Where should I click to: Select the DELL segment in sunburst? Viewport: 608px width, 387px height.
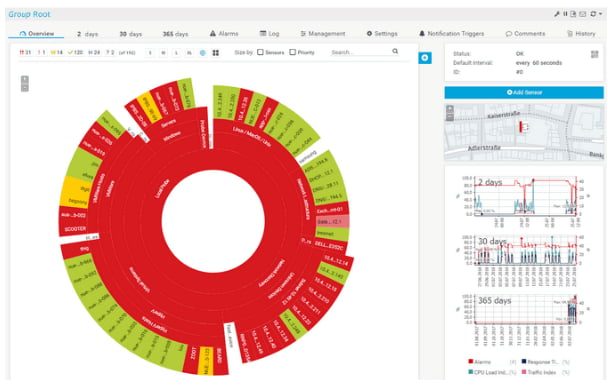(x=330, y=245)
